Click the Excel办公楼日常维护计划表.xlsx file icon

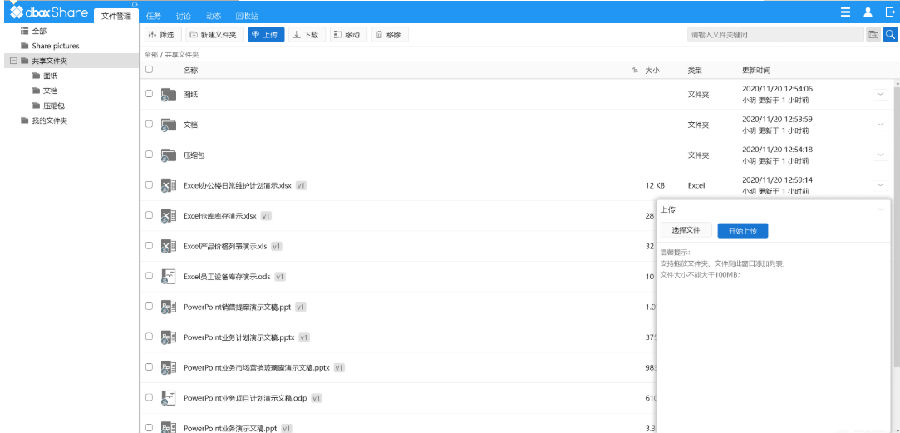[168, 186]
